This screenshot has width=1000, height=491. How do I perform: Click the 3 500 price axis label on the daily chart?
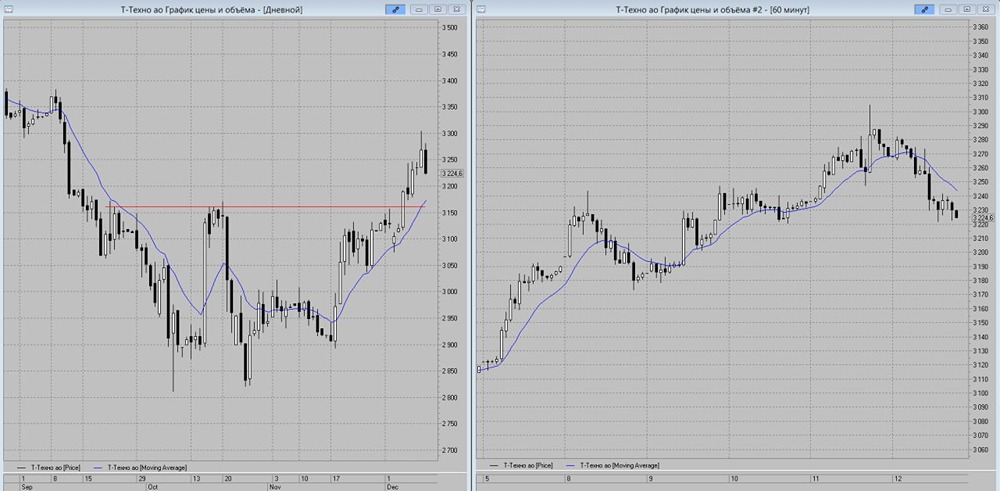(451, 27)
